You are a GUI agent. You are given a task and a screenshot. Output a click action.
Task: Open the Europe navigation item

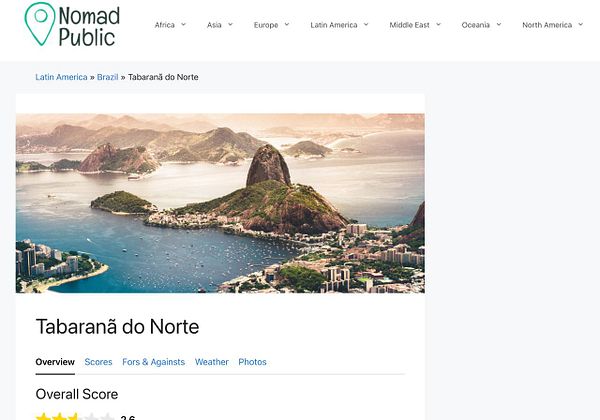pyautogui.click(x=266, y=25)
